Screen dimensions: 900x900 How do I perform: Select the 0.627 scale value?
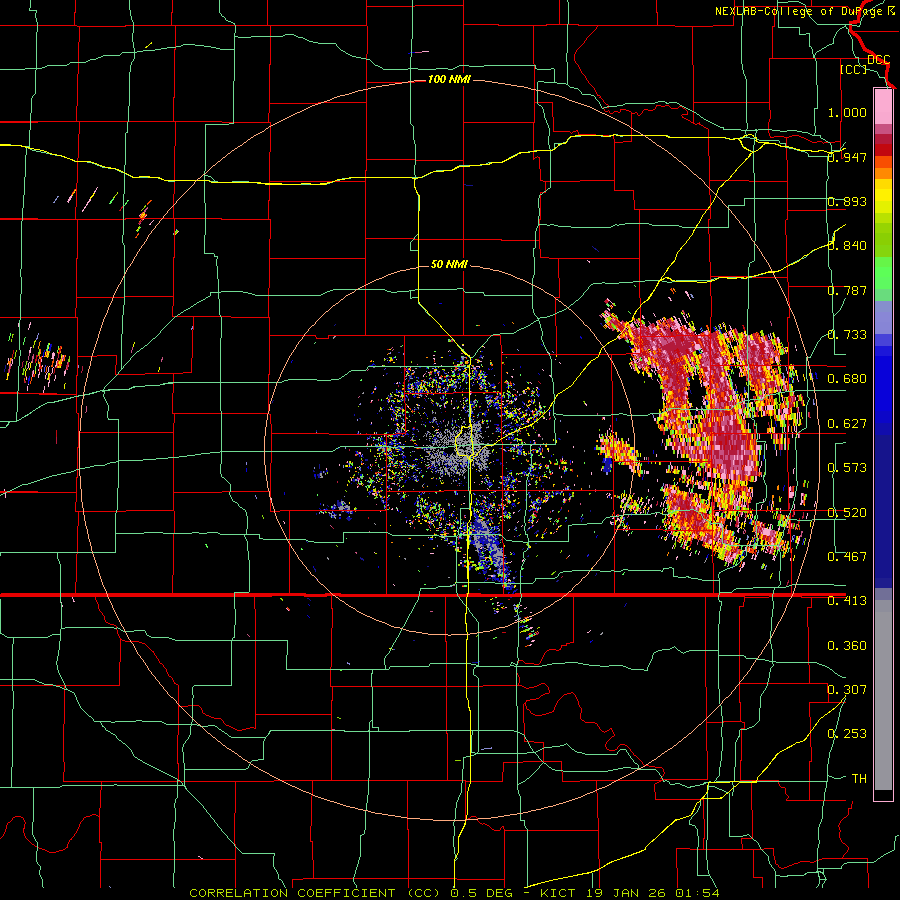(847, 424)
